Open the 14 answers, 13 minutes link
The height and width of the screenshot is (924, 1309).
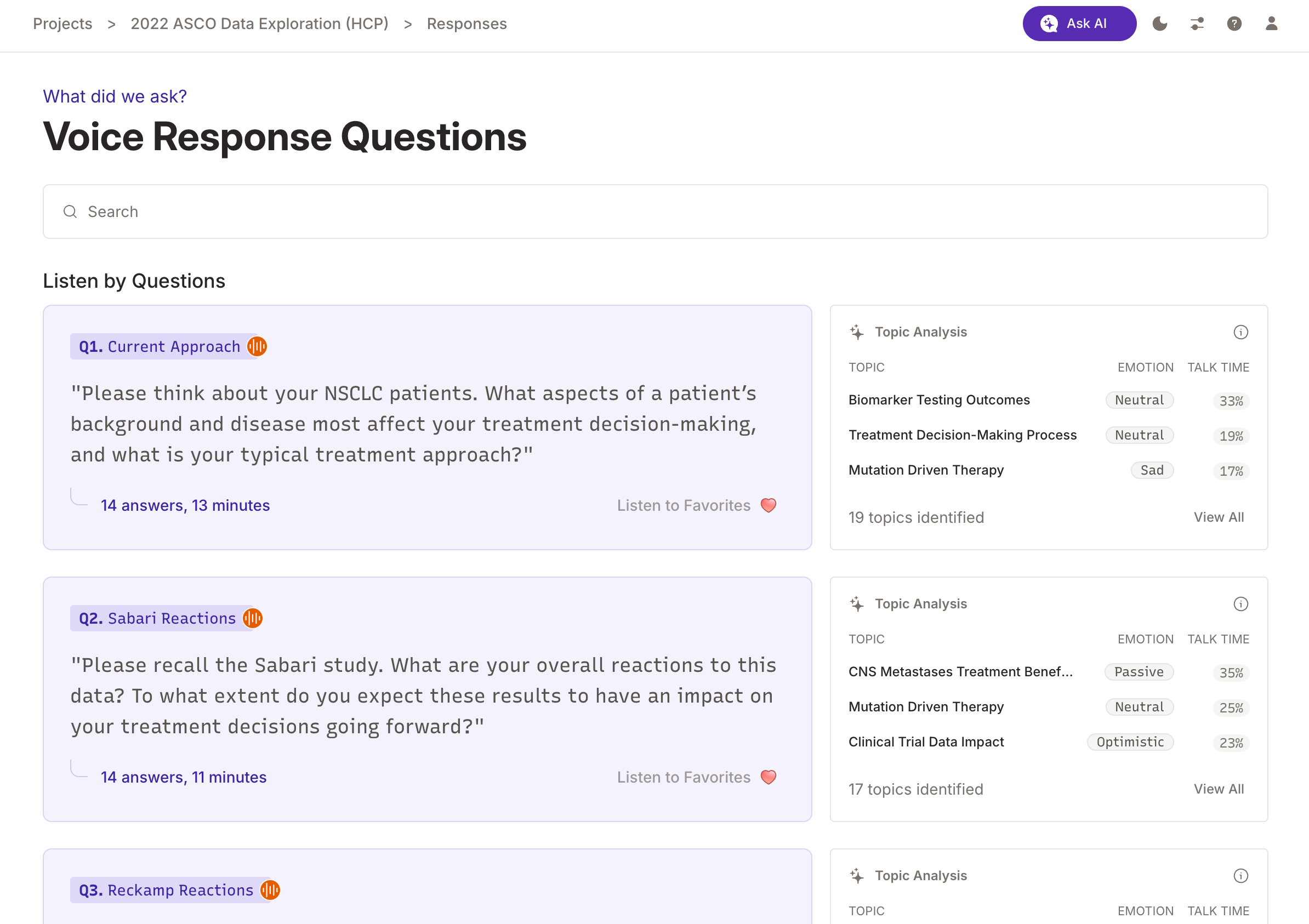(x=185, y=505)
